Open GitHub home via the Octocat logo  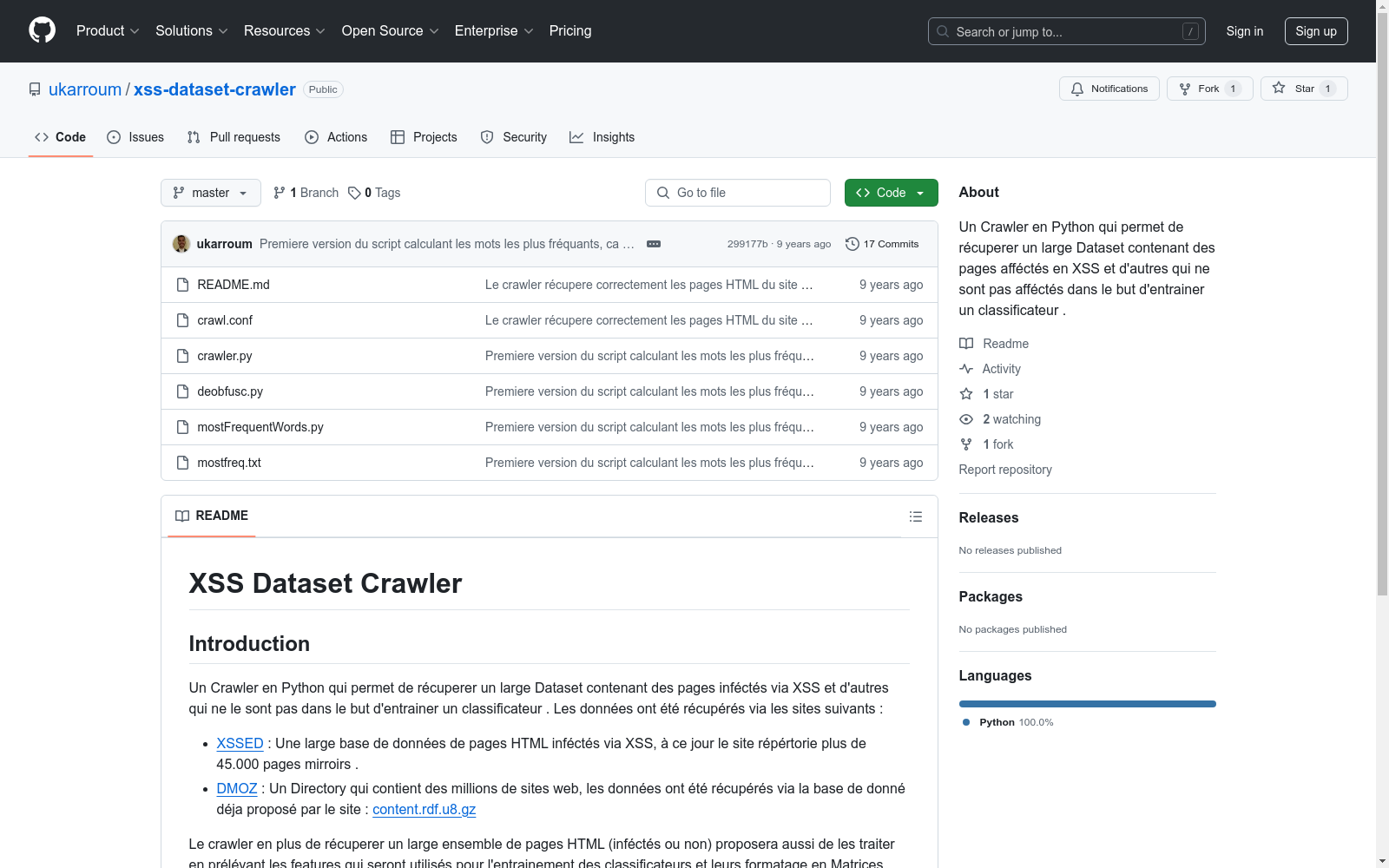tap(42, 30)
